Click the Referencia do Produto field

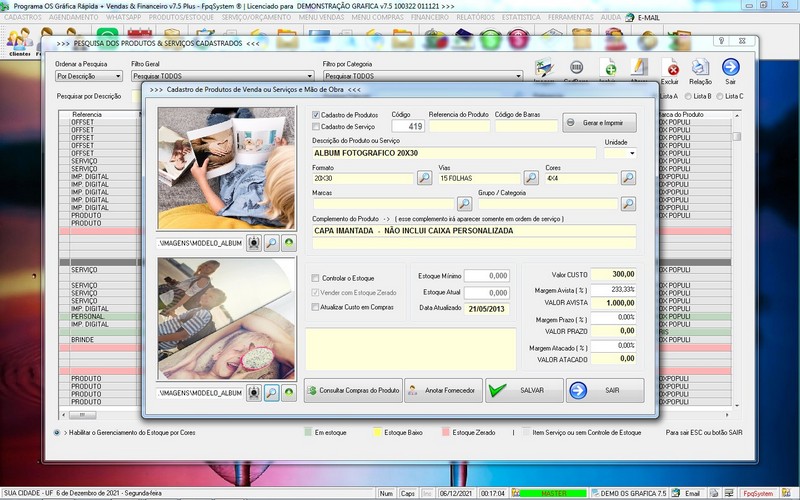(459, 126)
